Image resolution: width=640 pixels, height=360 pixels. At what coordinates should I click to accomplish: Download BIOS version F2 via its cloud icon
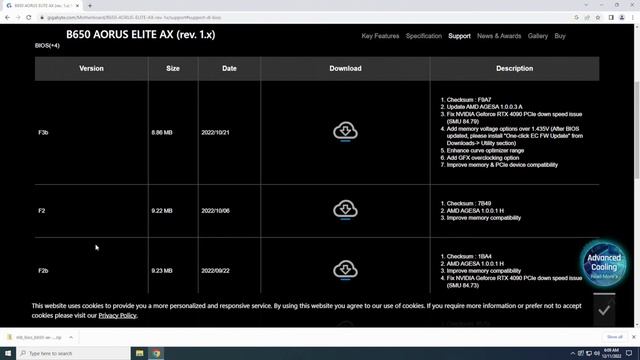tap(345, 210)
